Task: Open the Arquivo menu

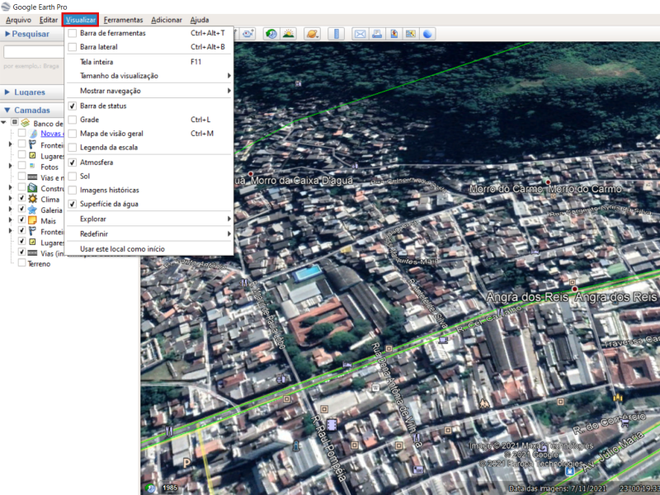Action: point(18,20)
